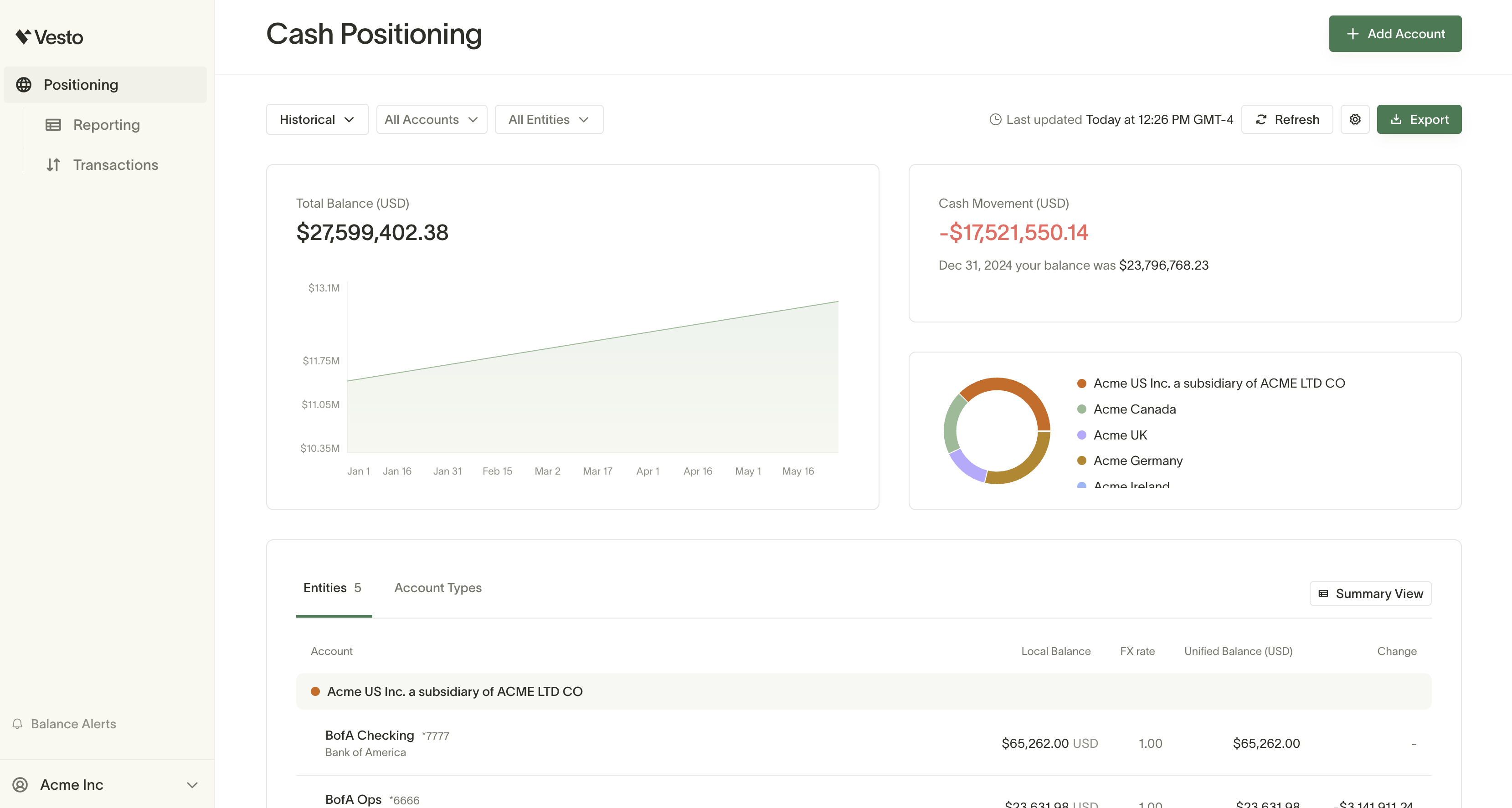
Task: Open Transactions in the sidebar
Action: coord(115,165)
